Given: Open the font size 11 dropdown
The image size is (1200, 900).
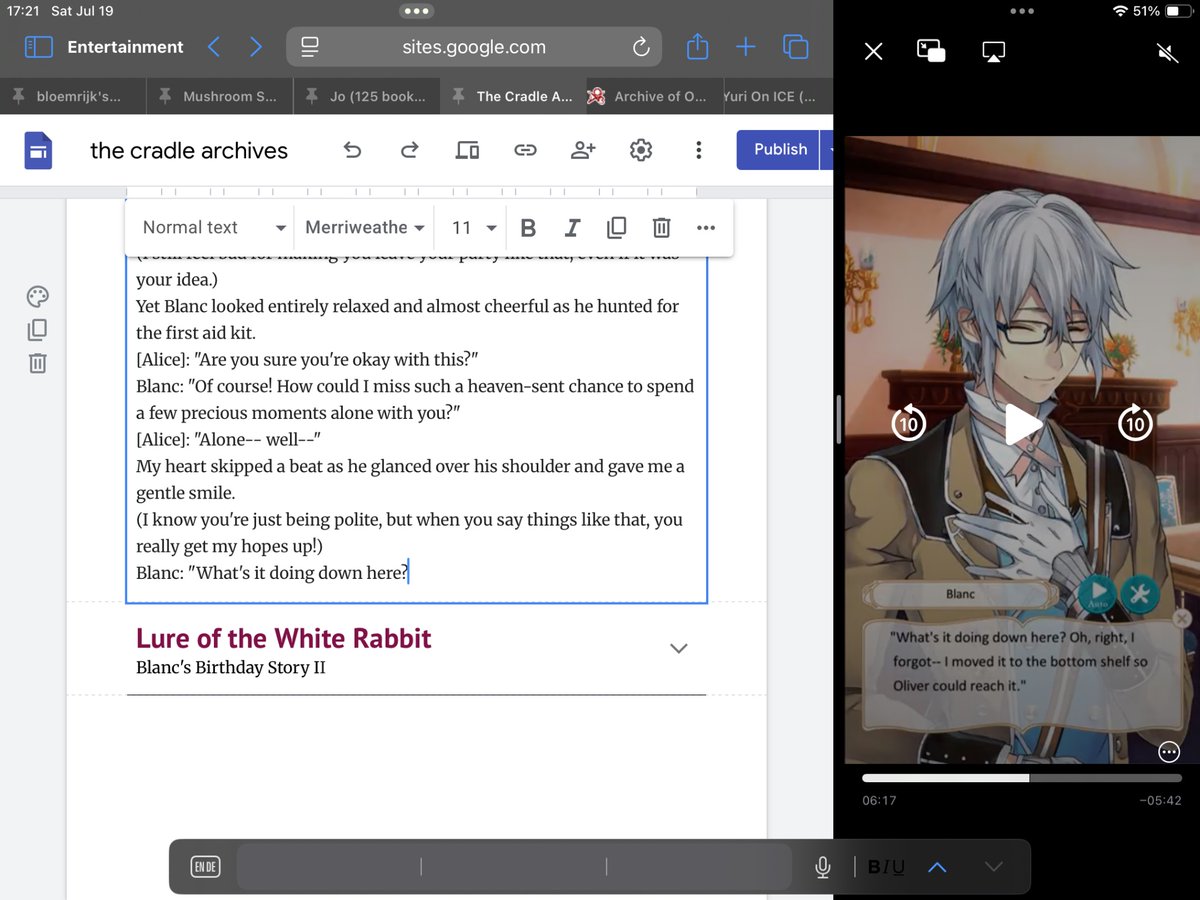Looking at the screenshot, I should [x=474, y=228].
